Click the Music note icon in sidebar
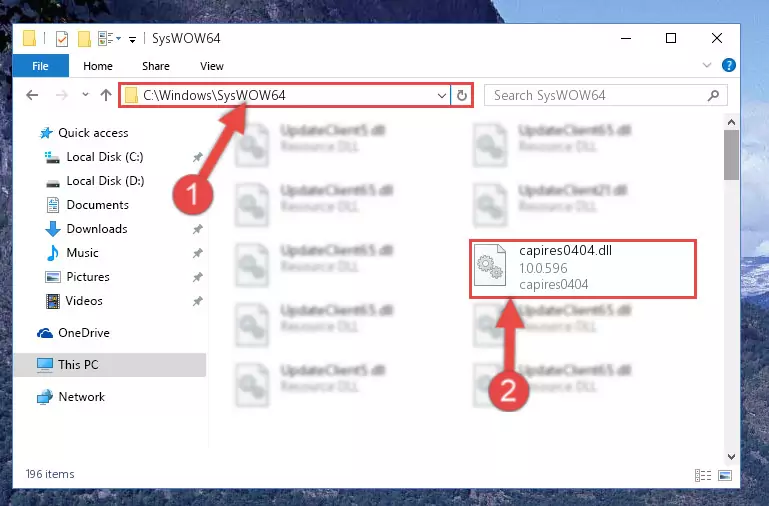This screenshot has width=769, height=506. (52, 253)
